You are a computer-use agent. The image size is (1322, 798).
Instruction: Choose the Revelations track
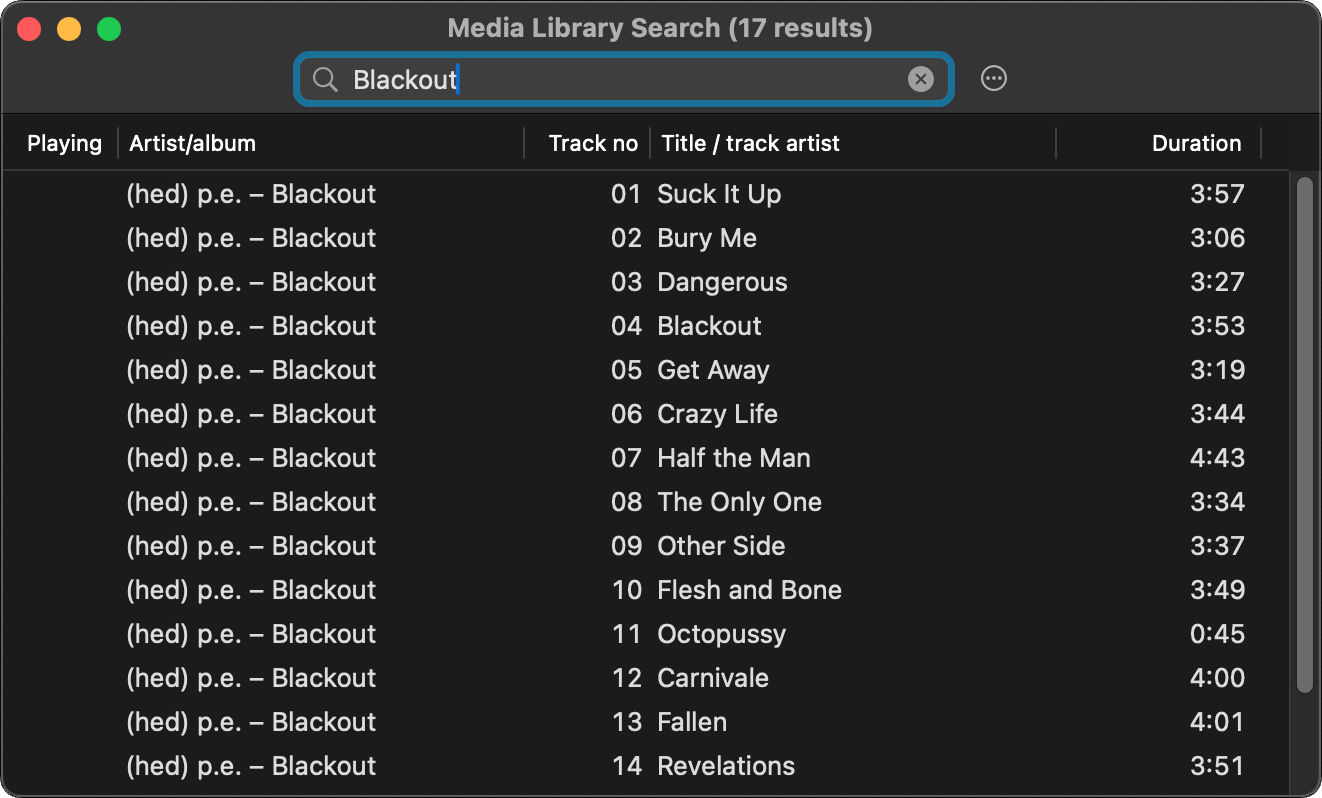tap(726, 766)
